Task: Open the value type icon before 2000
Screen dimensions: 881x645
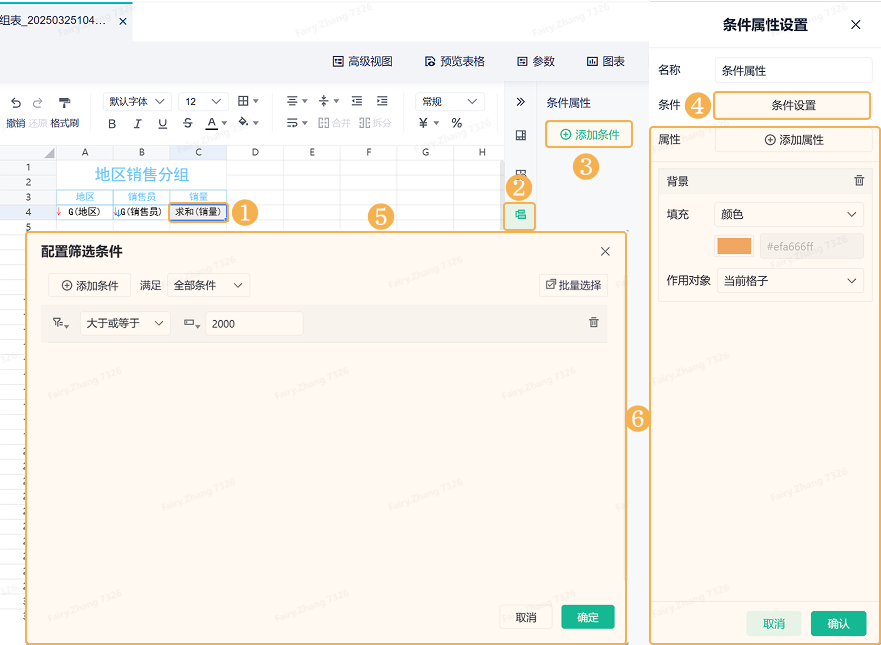Action: [192, 323]
